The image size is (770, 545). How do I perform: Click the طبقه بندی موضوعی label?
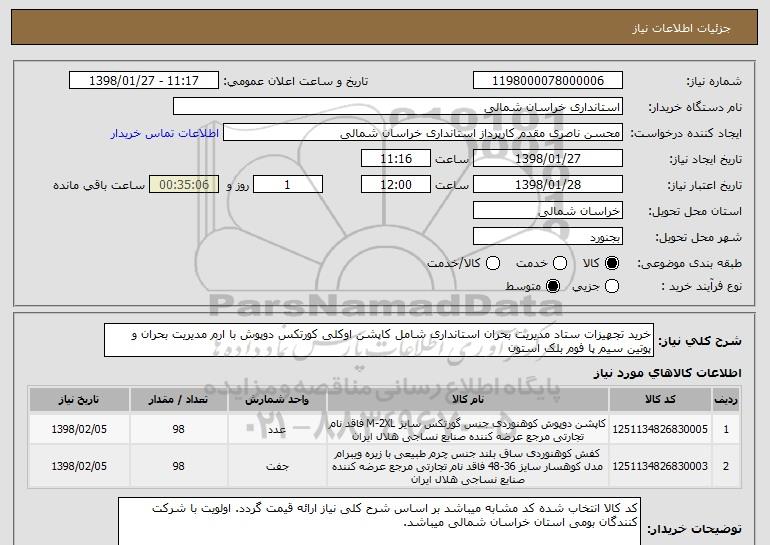689,264
